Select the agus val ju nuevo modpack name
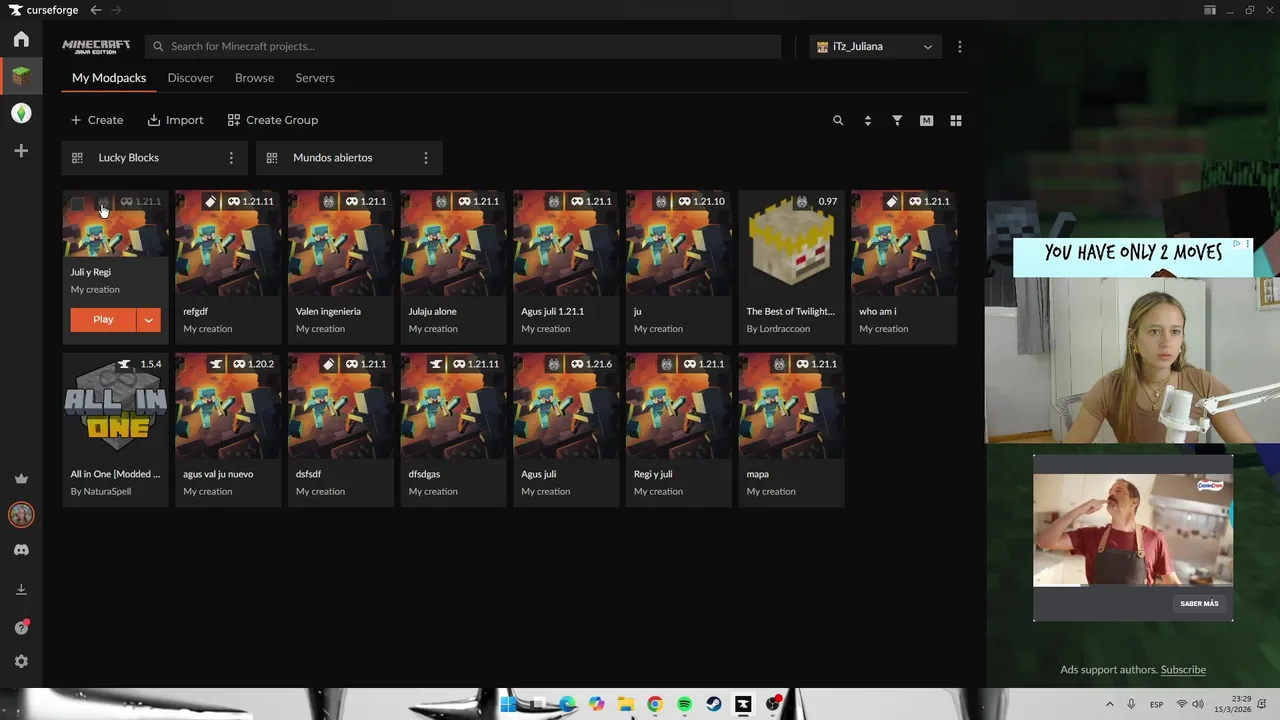The width and height of the screenshot is (1280, 720). click(x=218, y=475)
